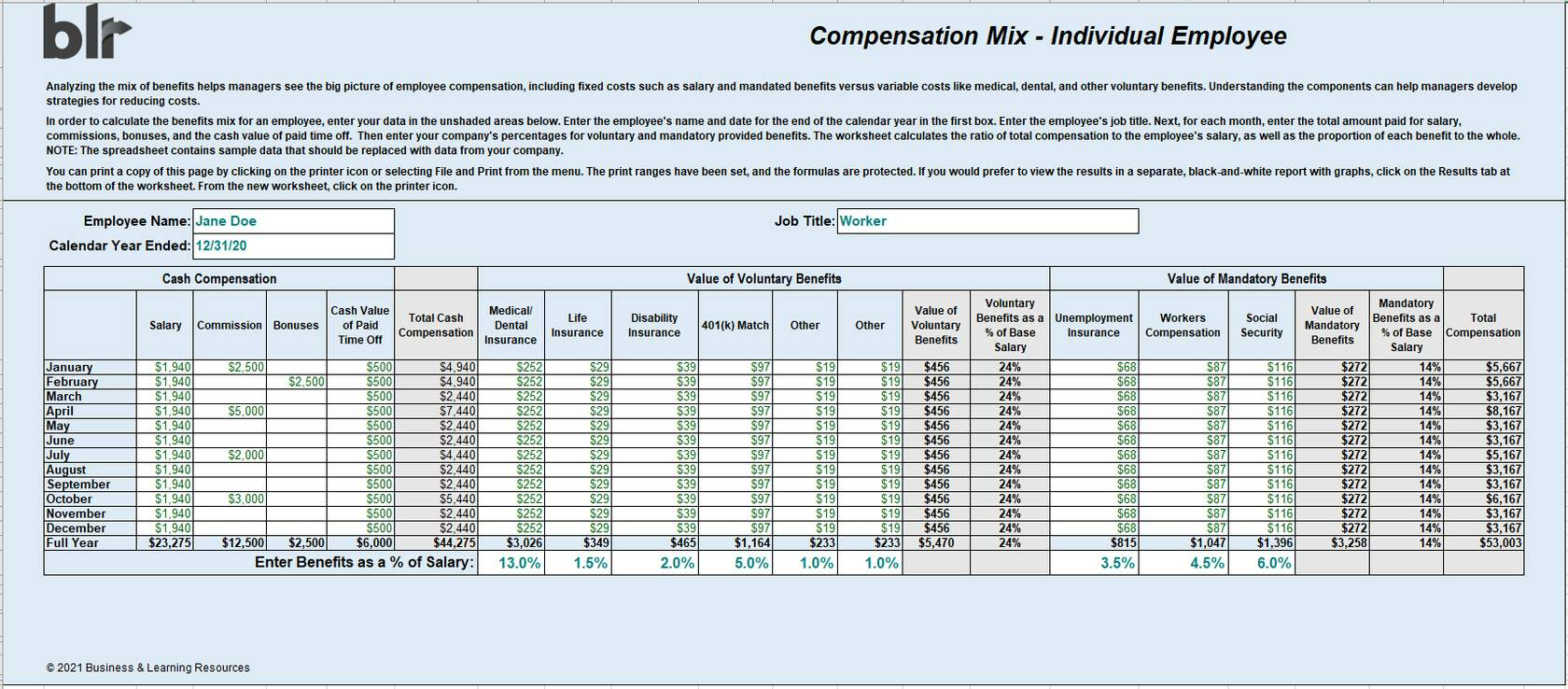Select the Full Year 401(k) match $1,164

tap(735, 542)
